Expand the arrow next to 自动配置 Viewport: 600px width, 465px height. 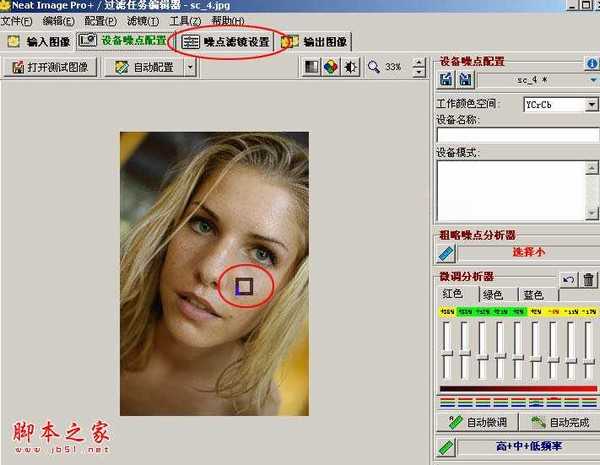[190, 68]
